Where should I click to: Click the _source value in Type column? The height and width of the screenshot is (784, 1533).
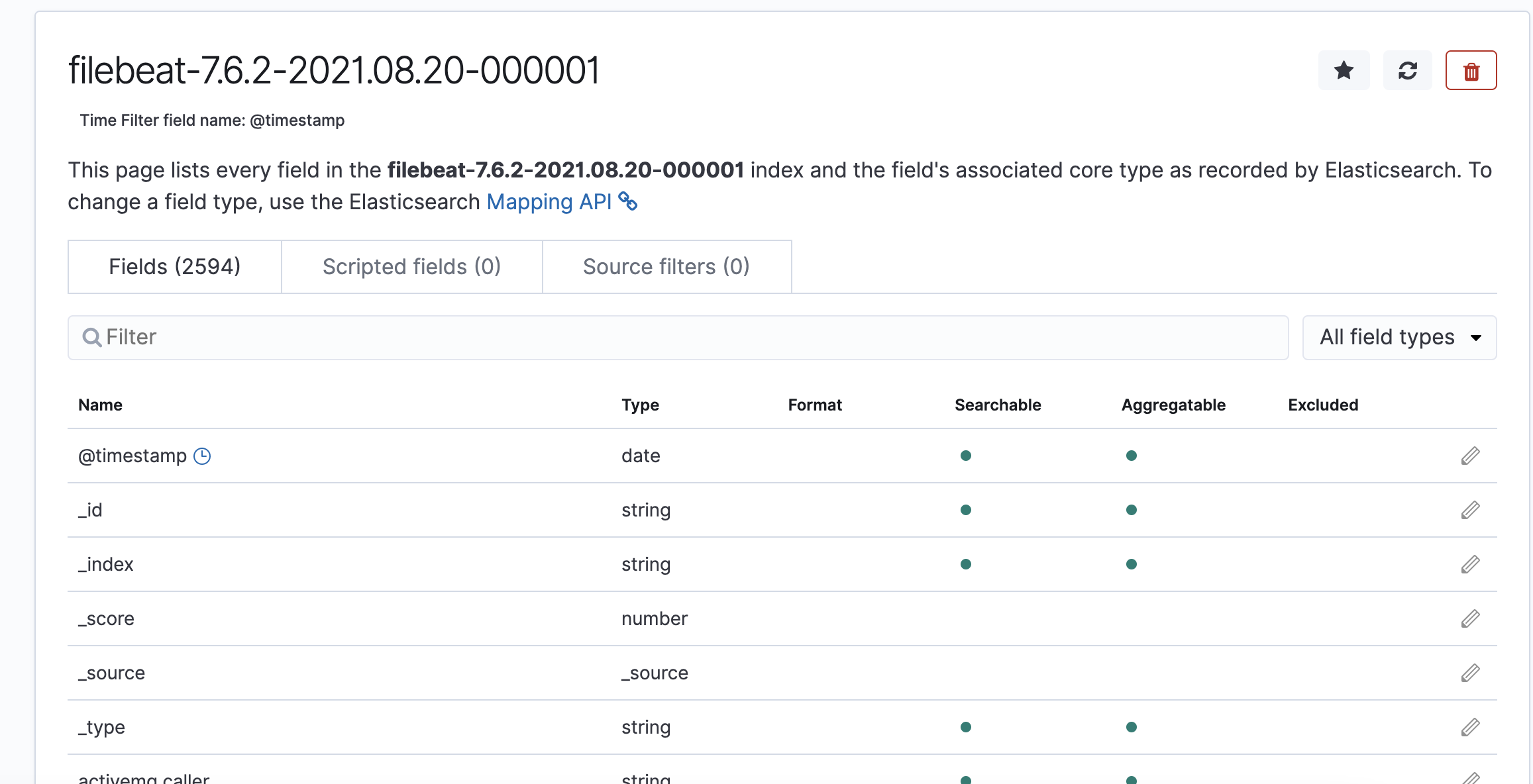(655, 673)
